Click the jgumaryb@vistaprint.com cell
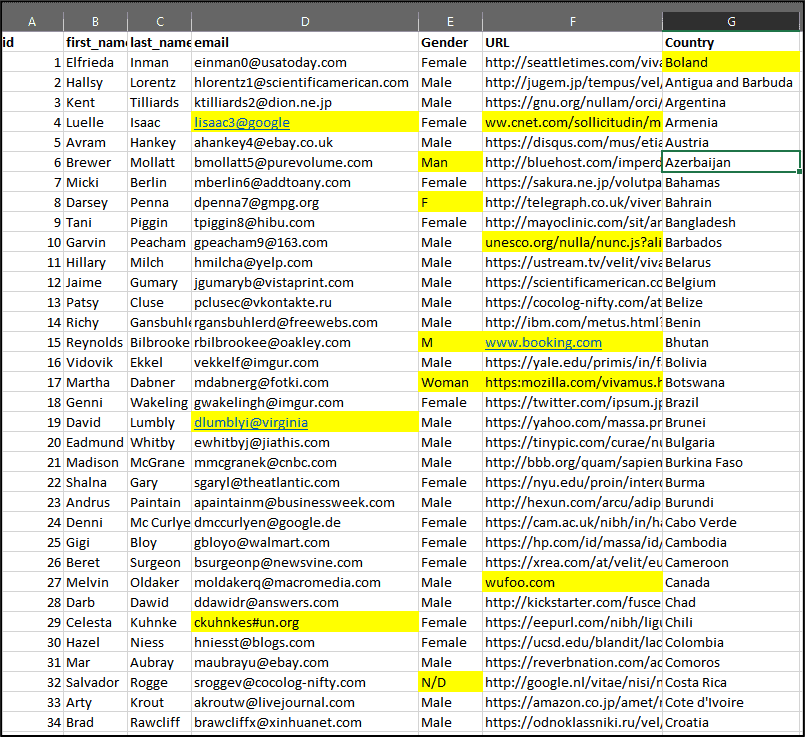 click(x=305, y=283)
